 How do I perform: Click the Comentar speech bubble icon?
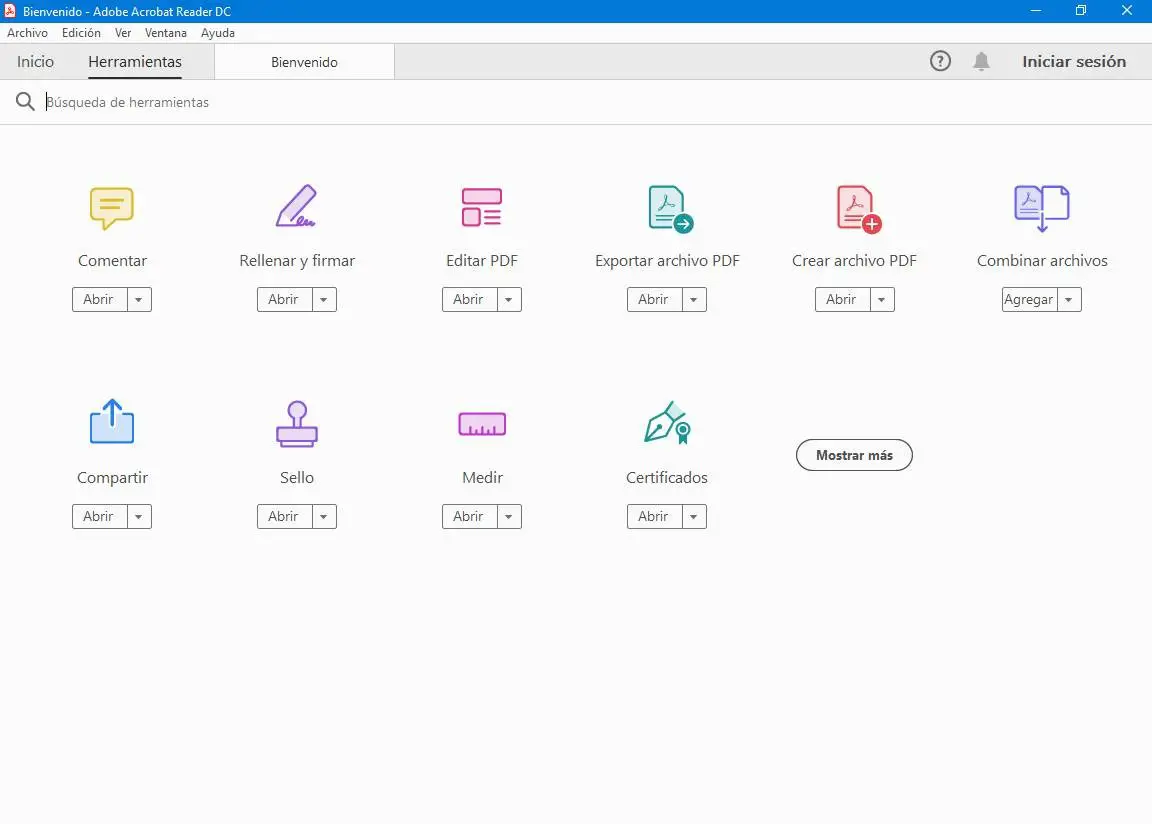point(112,208)
